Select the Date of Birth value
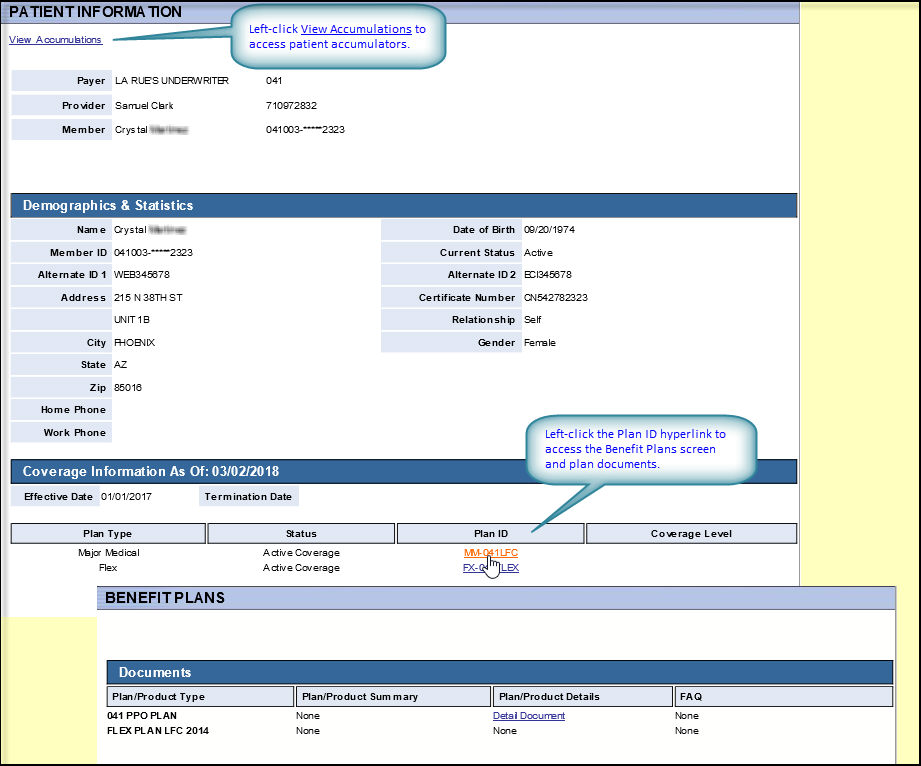This screenshot has height=766, width=921. click(x=549, y=230)
